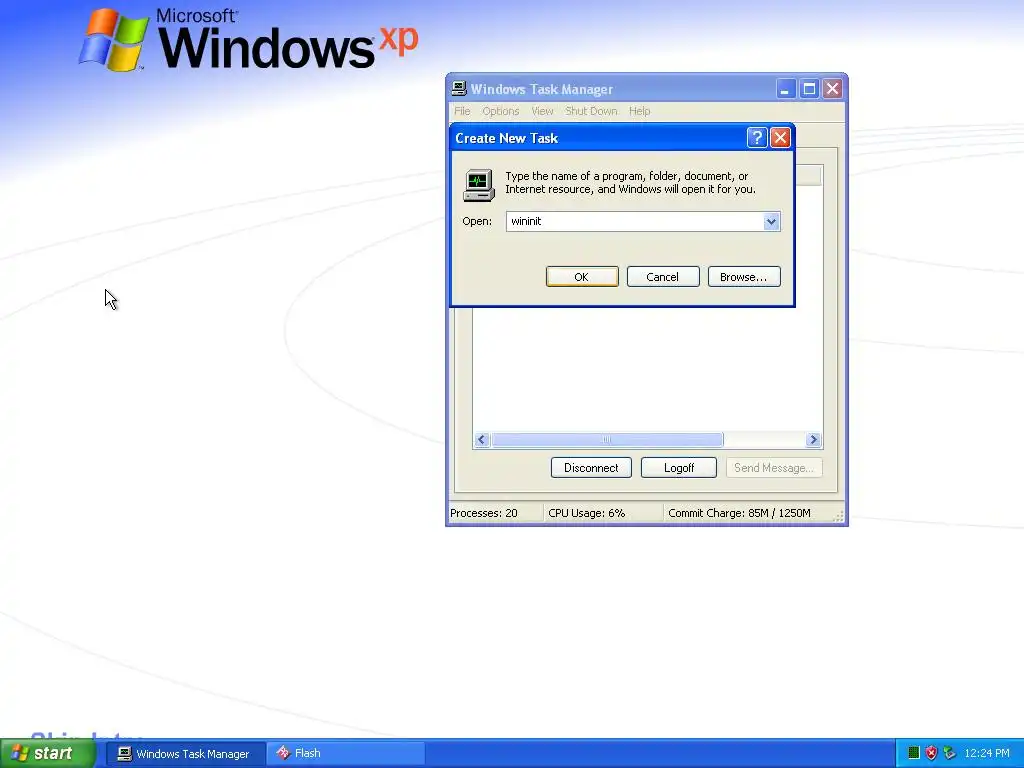Image resolution: width=1024 pixels, height=768 pixels.
Task: Click the Disconnect button
Action: (x=591, y=468)
